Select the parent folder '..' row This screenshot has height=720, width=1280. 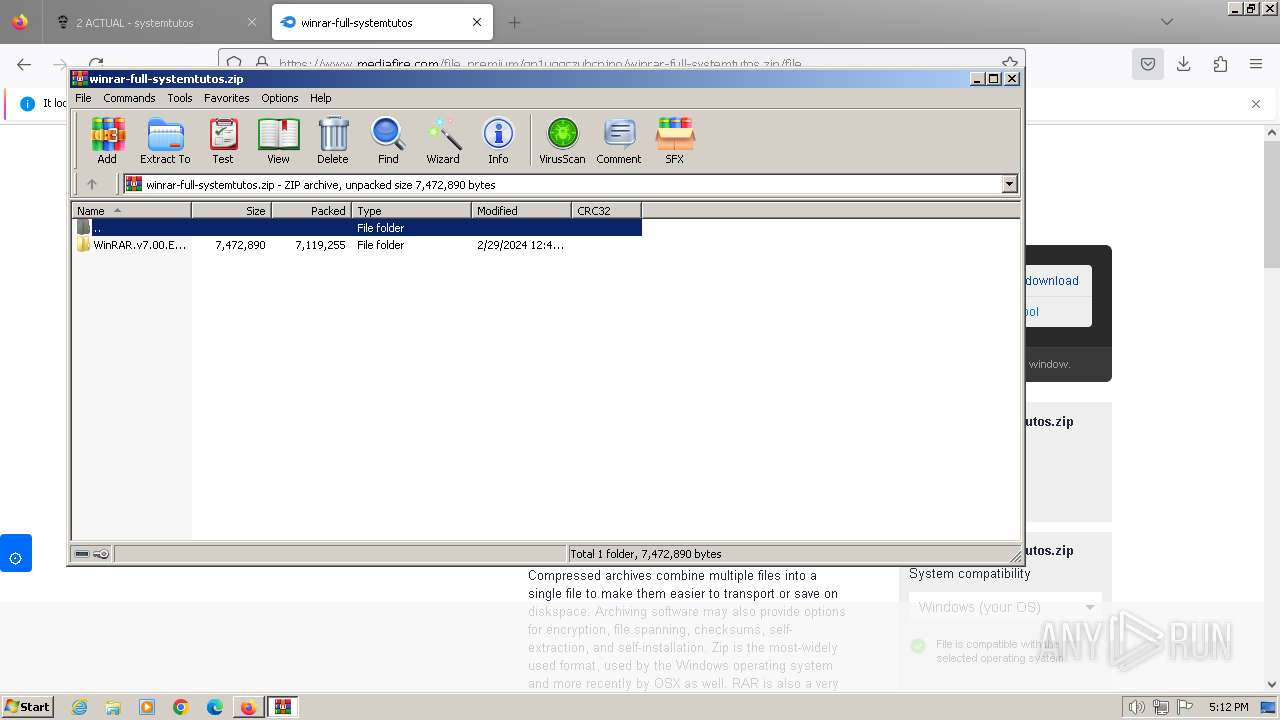click(x=357, y=227)
